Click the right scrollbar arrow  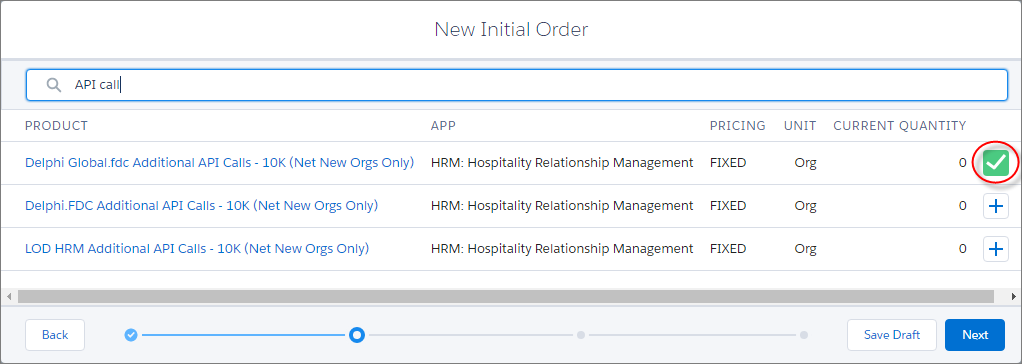pos(1013,297)
